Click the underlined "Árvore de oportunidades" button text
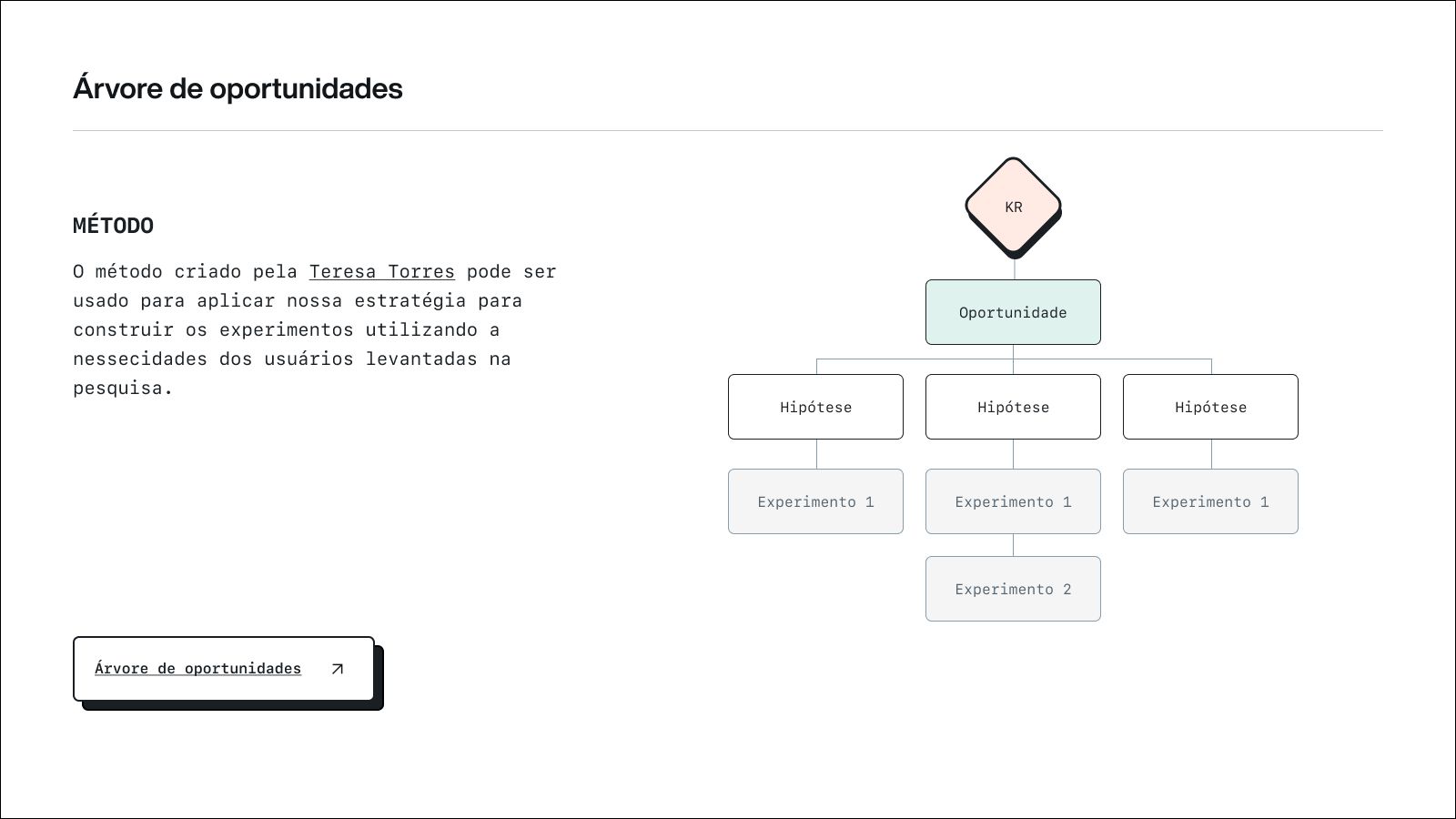1456x819 pixels. (197, 669)
